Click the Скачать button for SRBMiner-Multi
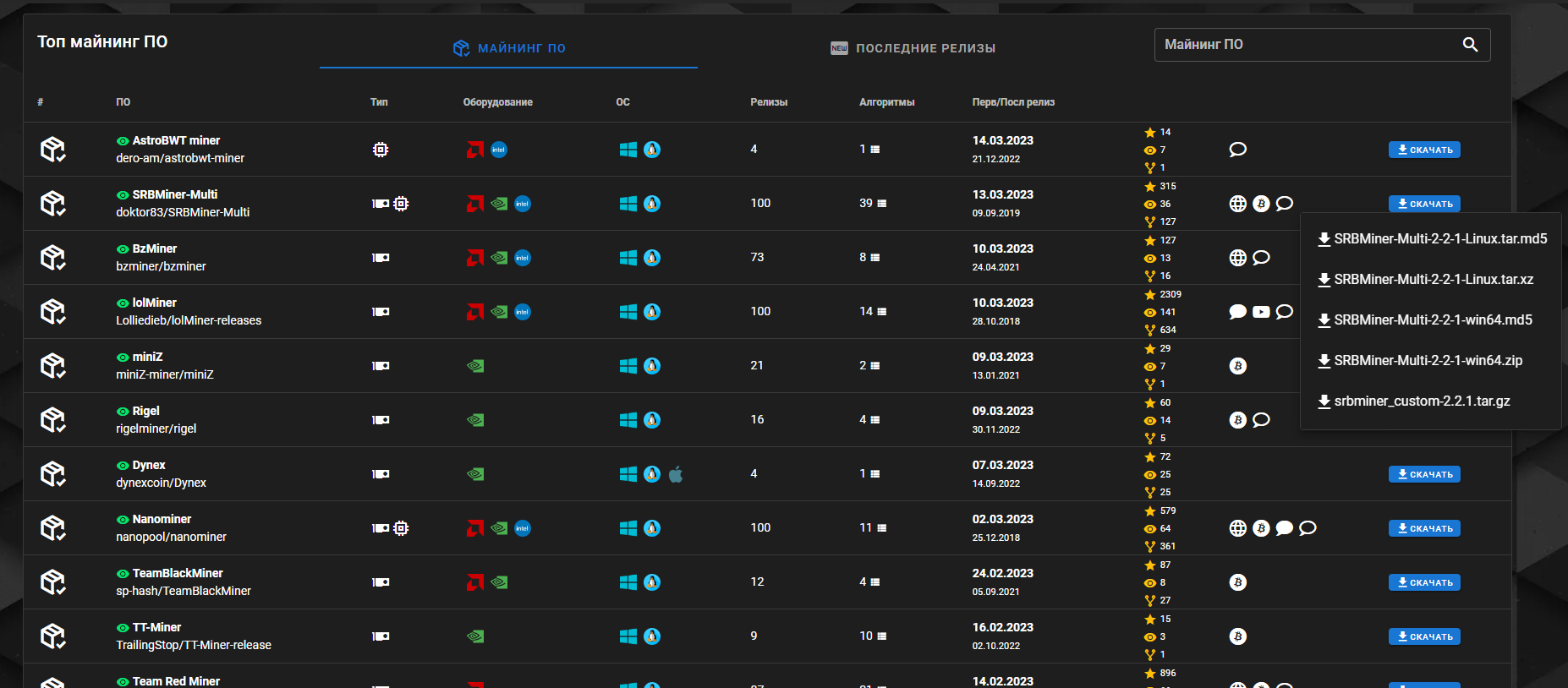The height and width of the screenshot is (688, 1568). (x=1424, y=204)
